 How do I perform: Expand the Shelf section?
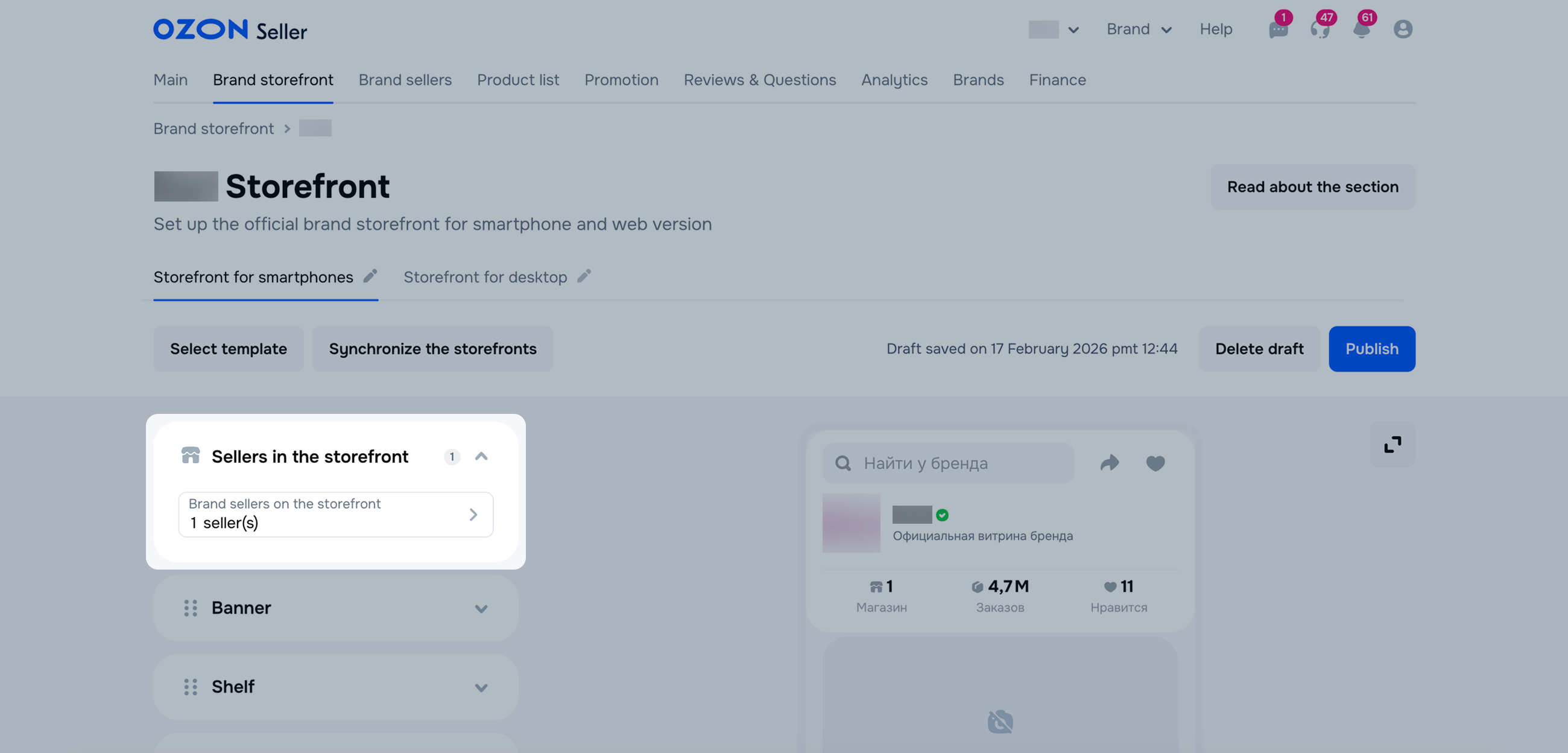[481, 688]
